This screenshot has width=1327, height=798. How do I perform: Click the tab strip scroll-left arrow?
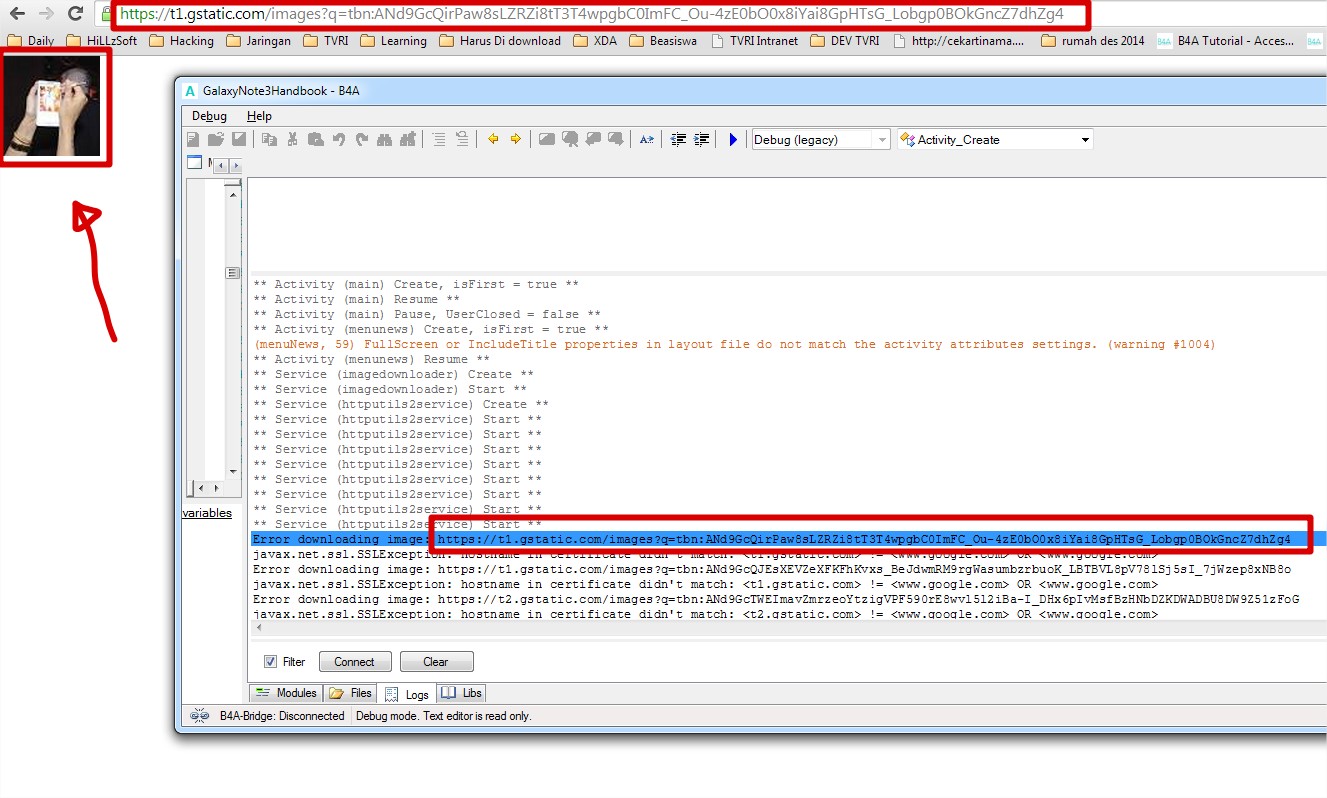[222, 165]
